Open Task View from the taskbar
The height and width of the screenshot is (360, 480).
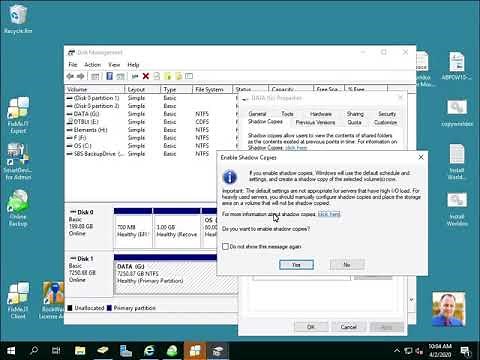(56, 351)
